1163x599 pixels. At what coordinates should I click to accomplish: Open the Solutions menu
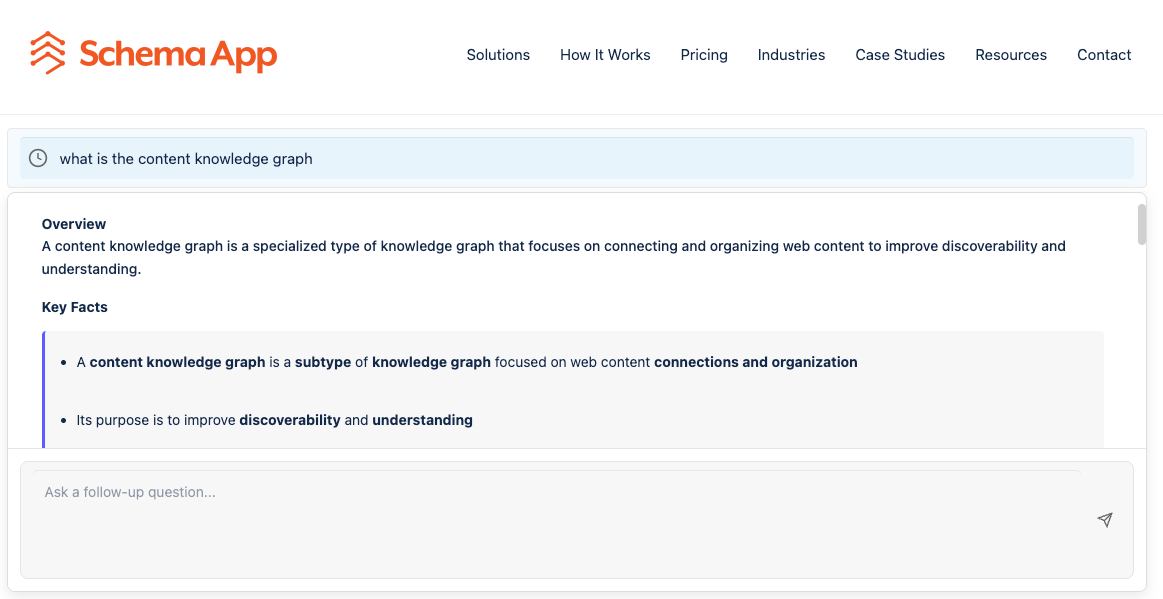point(498,55)
